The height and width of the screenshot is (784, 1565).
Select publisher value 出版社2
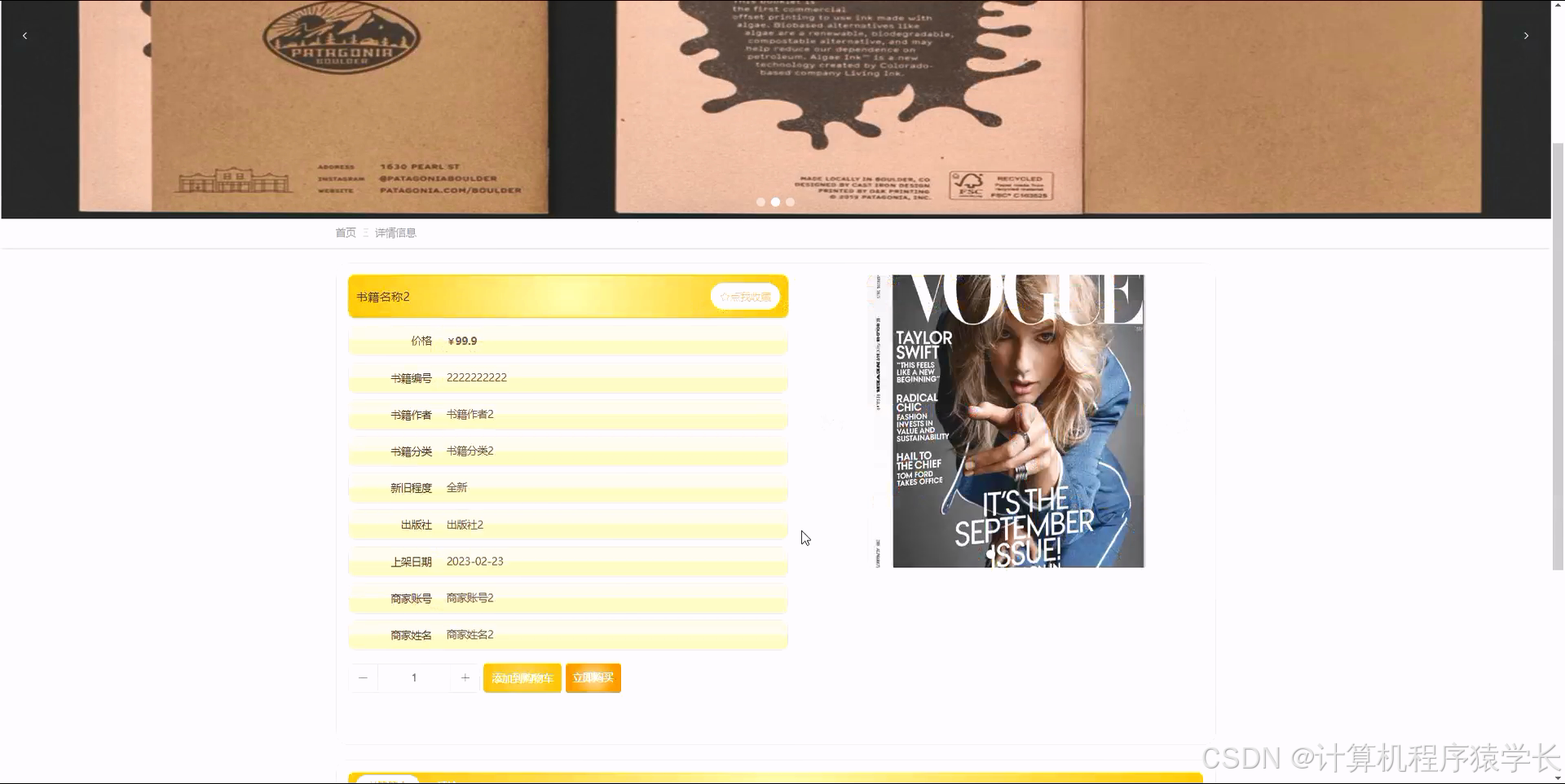click(x=465, y=525)
